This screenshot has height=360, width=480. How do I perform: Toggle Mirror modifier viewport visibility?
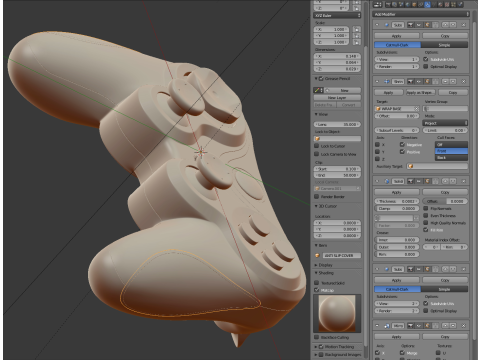tap(418, 325)
